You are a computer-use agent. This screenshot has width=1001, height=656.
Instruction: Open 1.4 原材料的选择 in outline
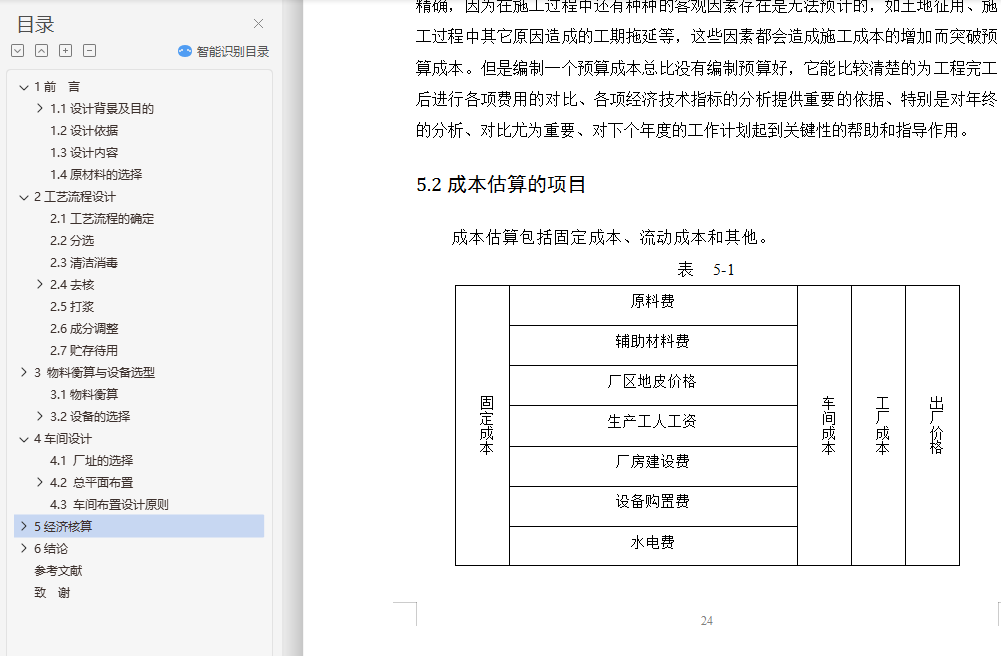coord(96,174)
